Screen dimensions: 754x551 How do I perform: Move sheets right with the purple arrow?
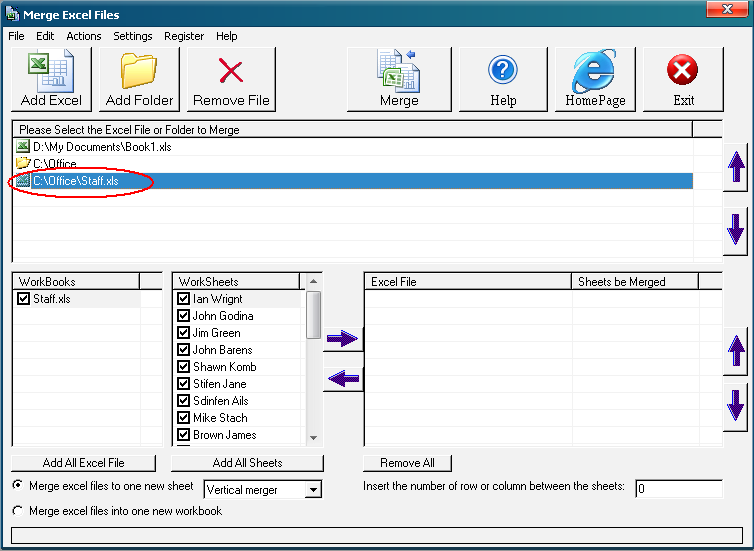(x=342, y=339)
